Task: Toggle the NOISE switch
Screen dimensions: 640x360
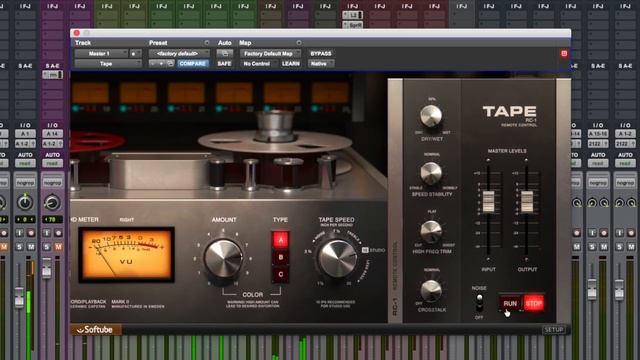Action: click(480, 302)
